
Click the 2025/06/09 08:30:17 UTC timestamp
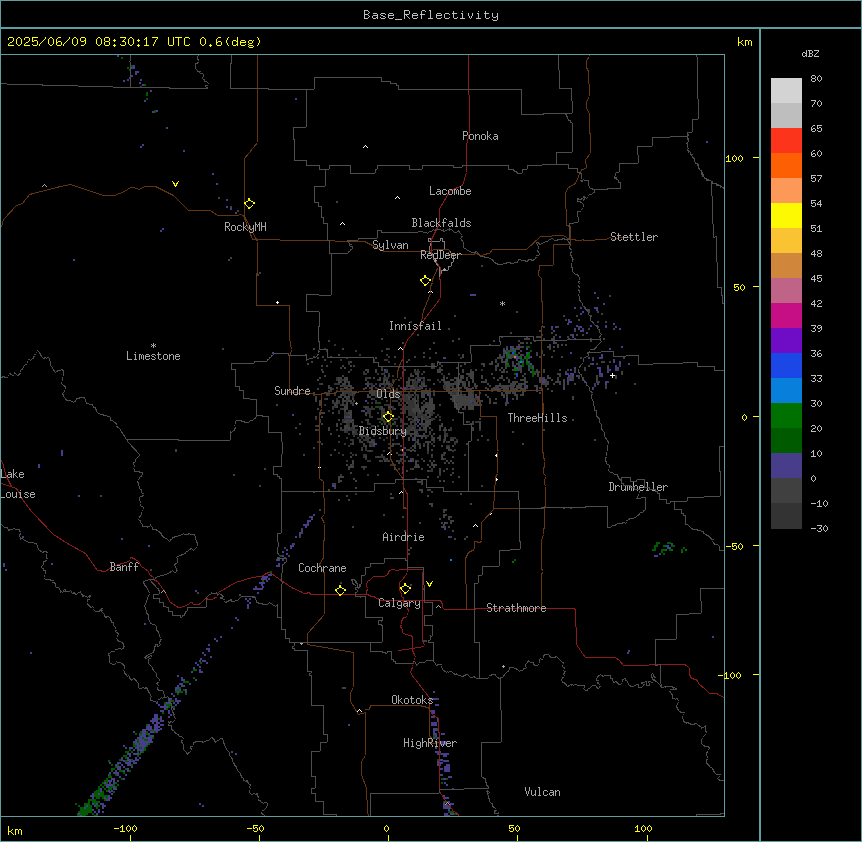tap(98, 42)
